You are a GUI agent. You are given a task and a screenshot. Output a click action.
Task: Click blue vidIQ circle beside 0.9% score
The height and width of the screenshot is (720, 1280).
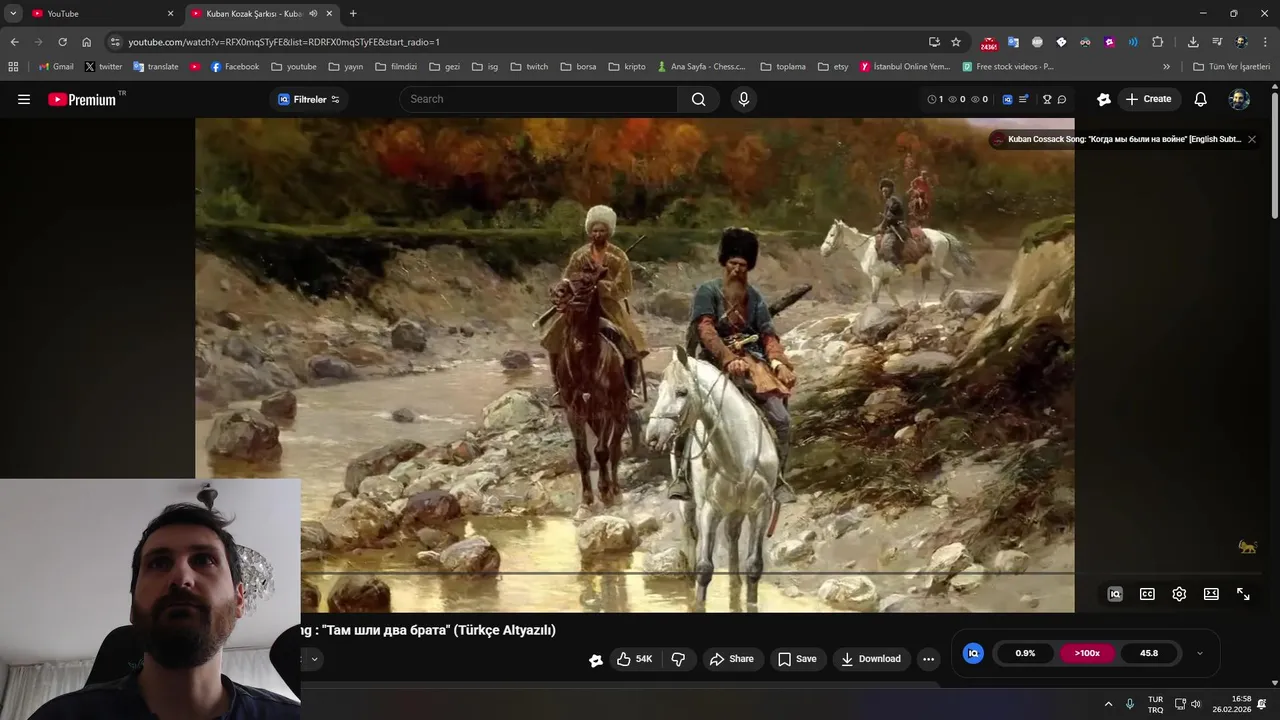click(x=973, y=653)
